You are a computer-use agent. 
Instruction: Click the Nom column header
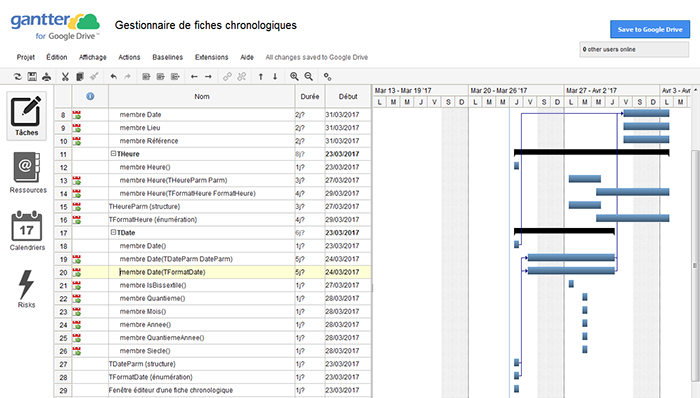click(201, 96)
